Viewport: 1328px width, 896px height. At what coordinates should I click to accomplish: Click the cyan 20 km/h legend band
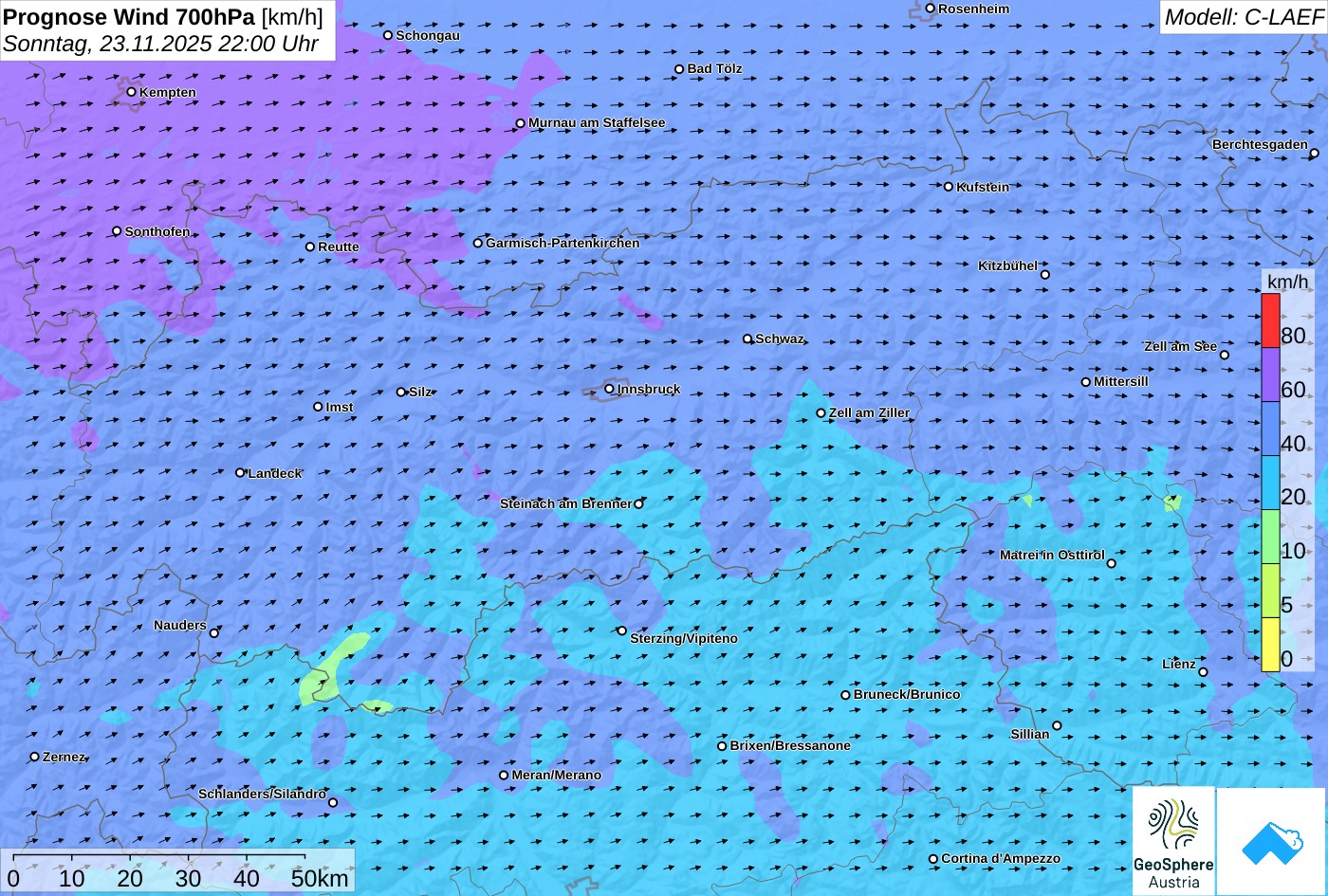(1270, 483)
